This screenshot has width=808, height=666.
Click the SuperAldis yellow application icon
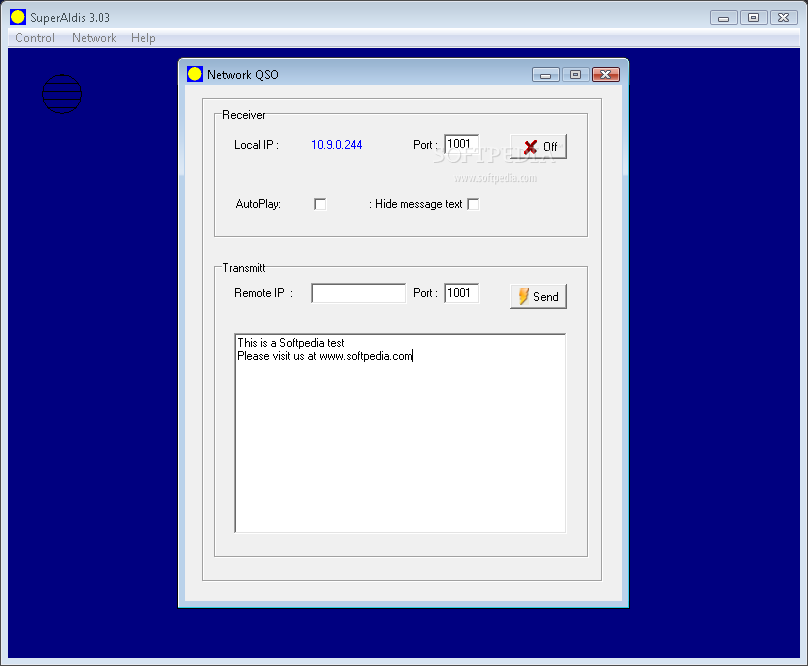(x=18, y=17)
